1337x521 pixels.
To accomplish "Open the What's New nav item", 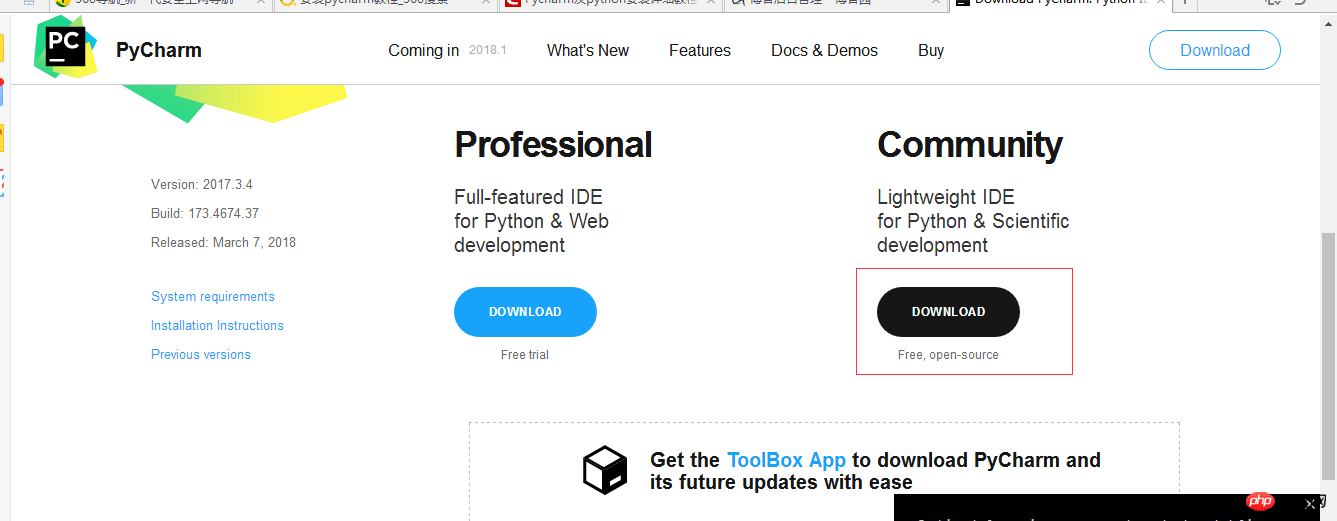I will [588, 50].
